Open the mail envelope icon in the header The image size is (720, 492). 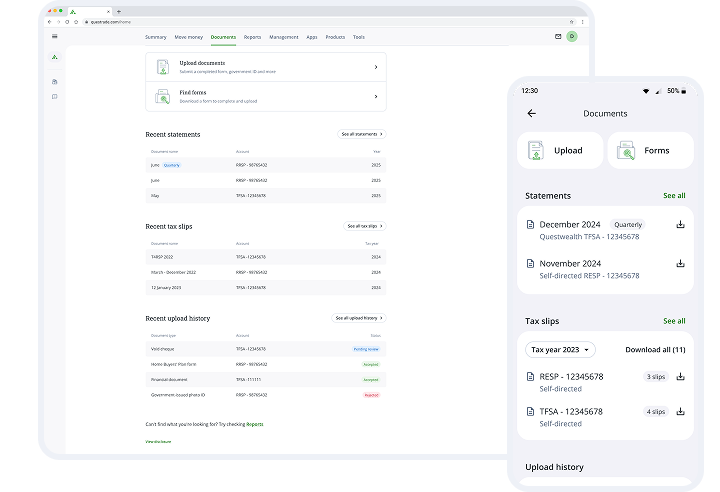tap(558, 36)
